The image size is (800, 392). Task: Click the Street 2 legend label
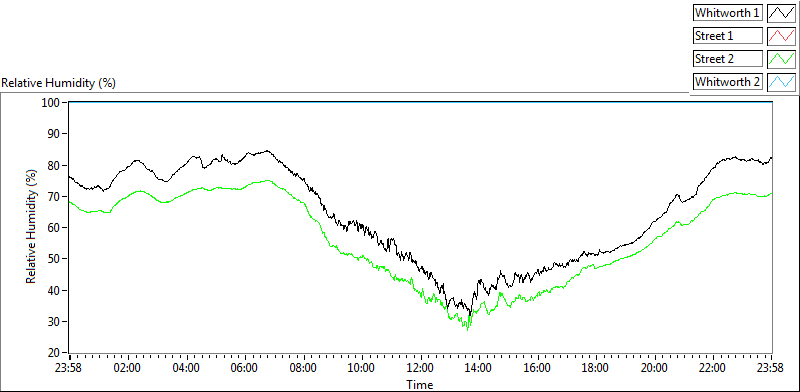coord(728,59)
